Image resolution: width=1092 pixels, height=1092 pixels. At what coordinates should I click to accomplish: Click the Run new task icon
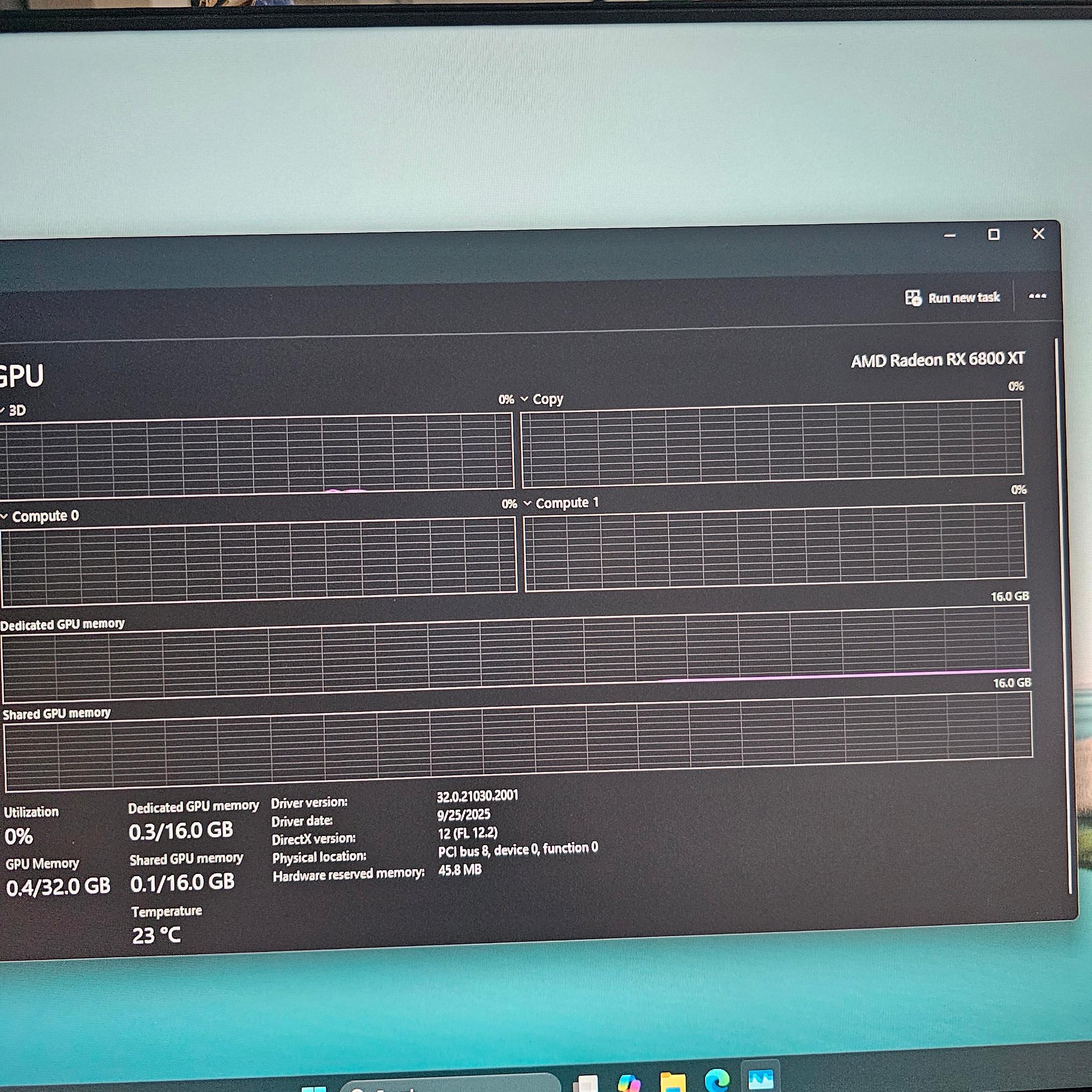(913, 298)
